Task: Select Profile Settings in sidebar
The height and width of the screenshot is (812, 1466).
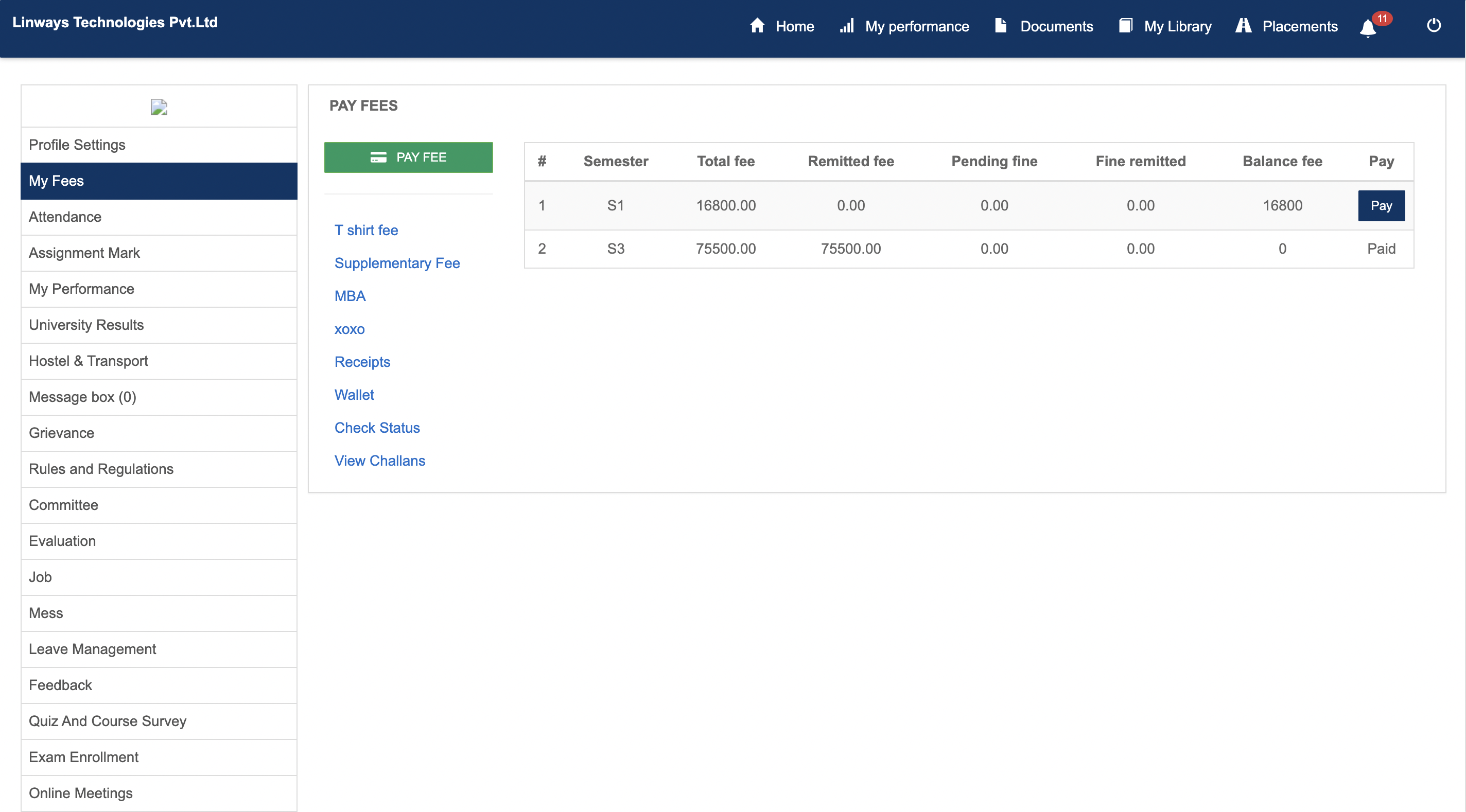Action: point(159,145)
